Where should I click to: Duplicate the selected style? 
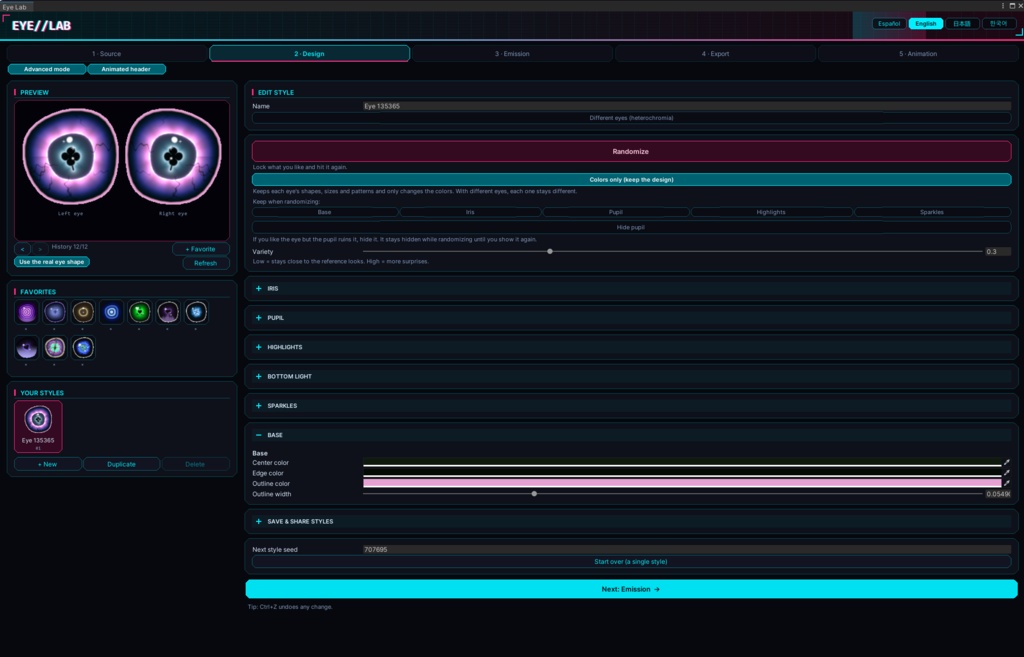pos(121,464)
